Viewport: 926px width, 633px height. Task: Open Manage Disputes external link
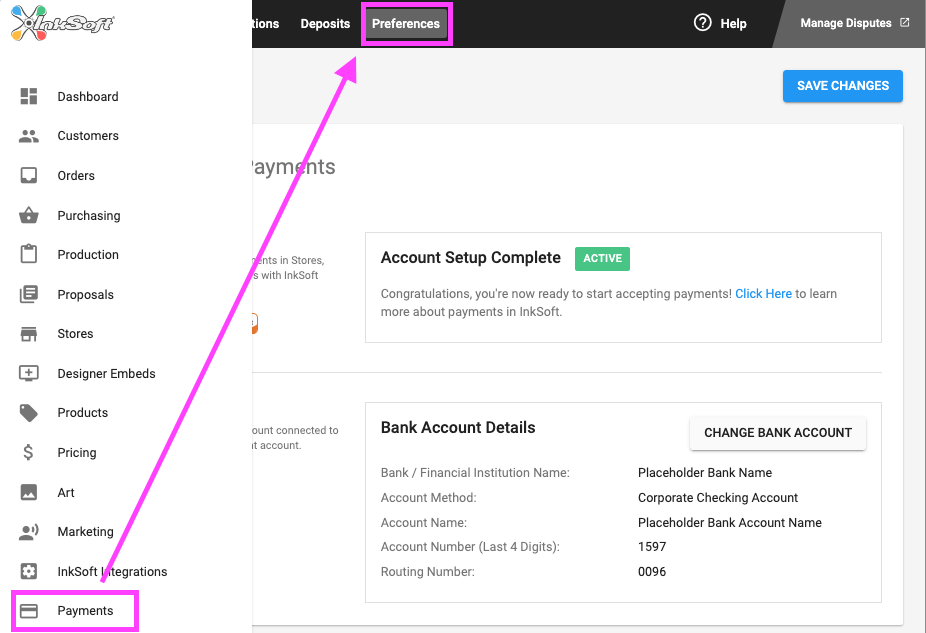pos(854,23)
